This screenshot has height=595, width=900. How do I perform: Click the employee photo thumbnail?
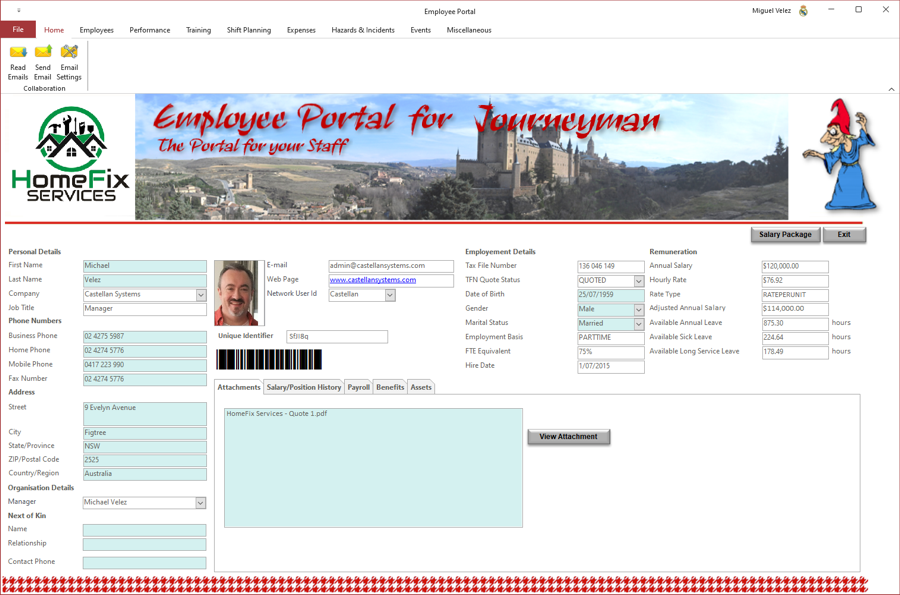click(238, 293)
